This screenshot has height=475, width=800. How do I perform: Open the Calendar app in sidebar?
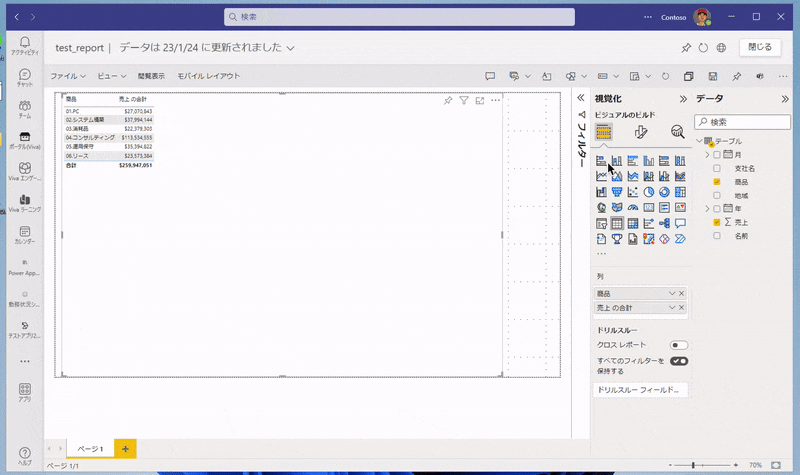click(x=24, y=235)
